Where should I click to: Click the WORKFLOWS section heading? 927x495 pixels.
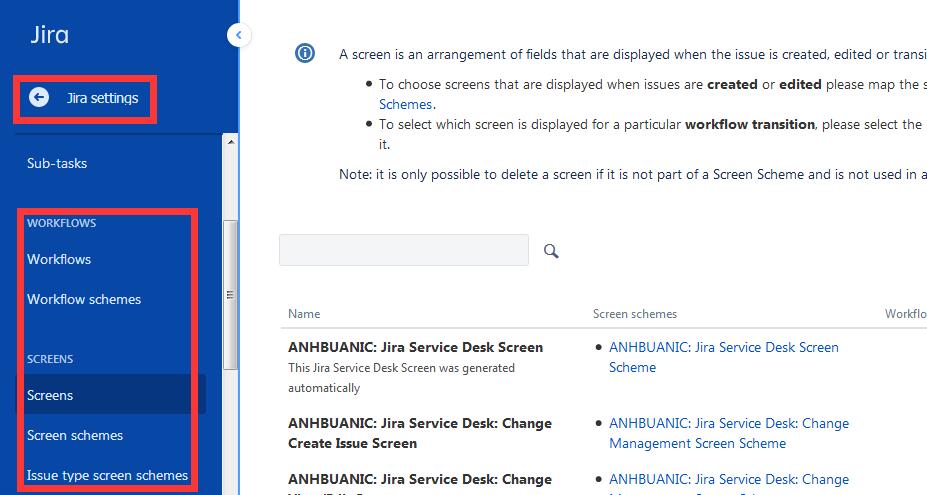point(61,223)
